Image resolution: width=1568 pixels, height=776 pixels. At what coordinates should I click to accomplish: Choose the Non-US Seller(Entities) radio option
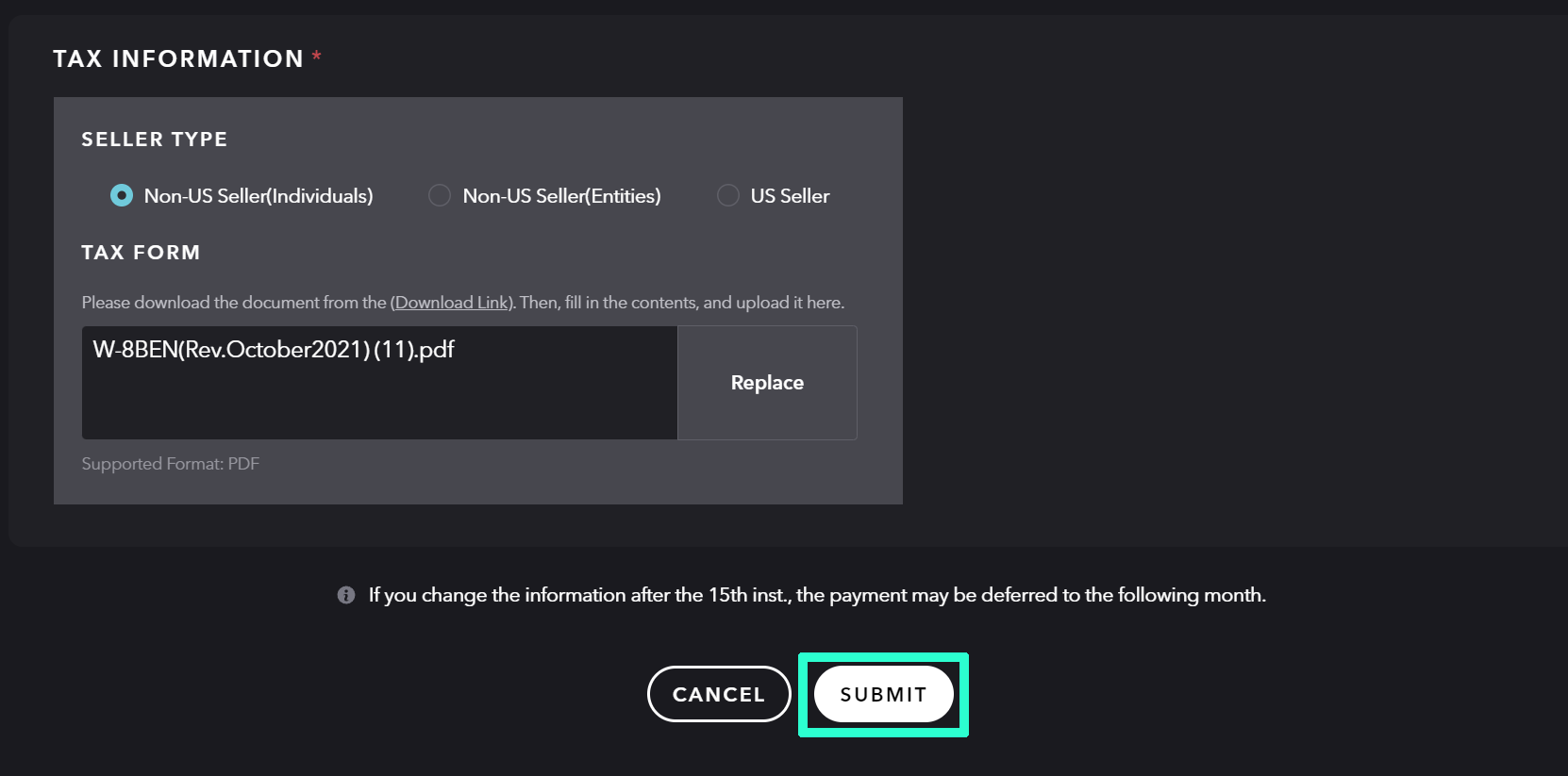pos(440,195)
